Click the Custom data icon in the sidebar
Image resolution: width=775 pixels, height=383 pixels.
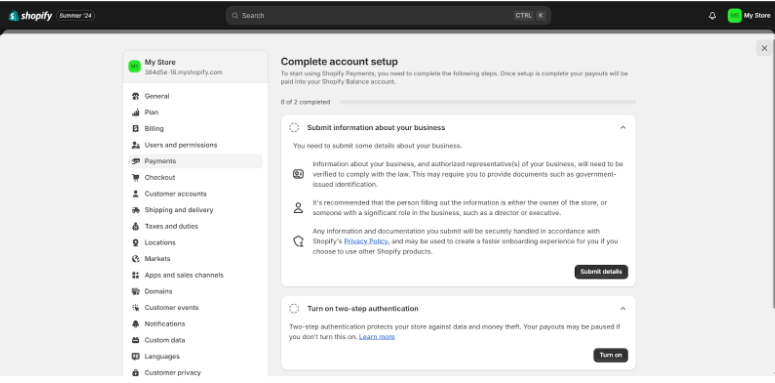pos(135,340)
